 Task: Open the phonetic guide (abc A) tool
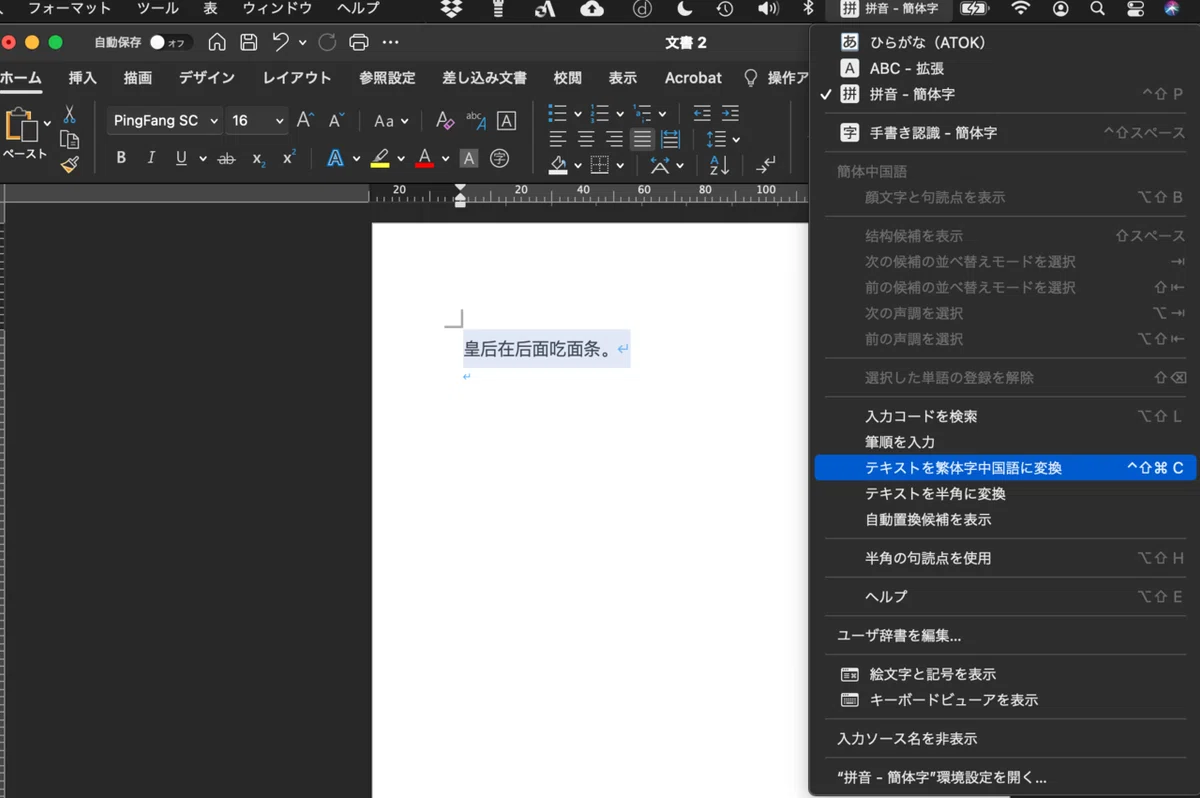(x=476, y=121)
